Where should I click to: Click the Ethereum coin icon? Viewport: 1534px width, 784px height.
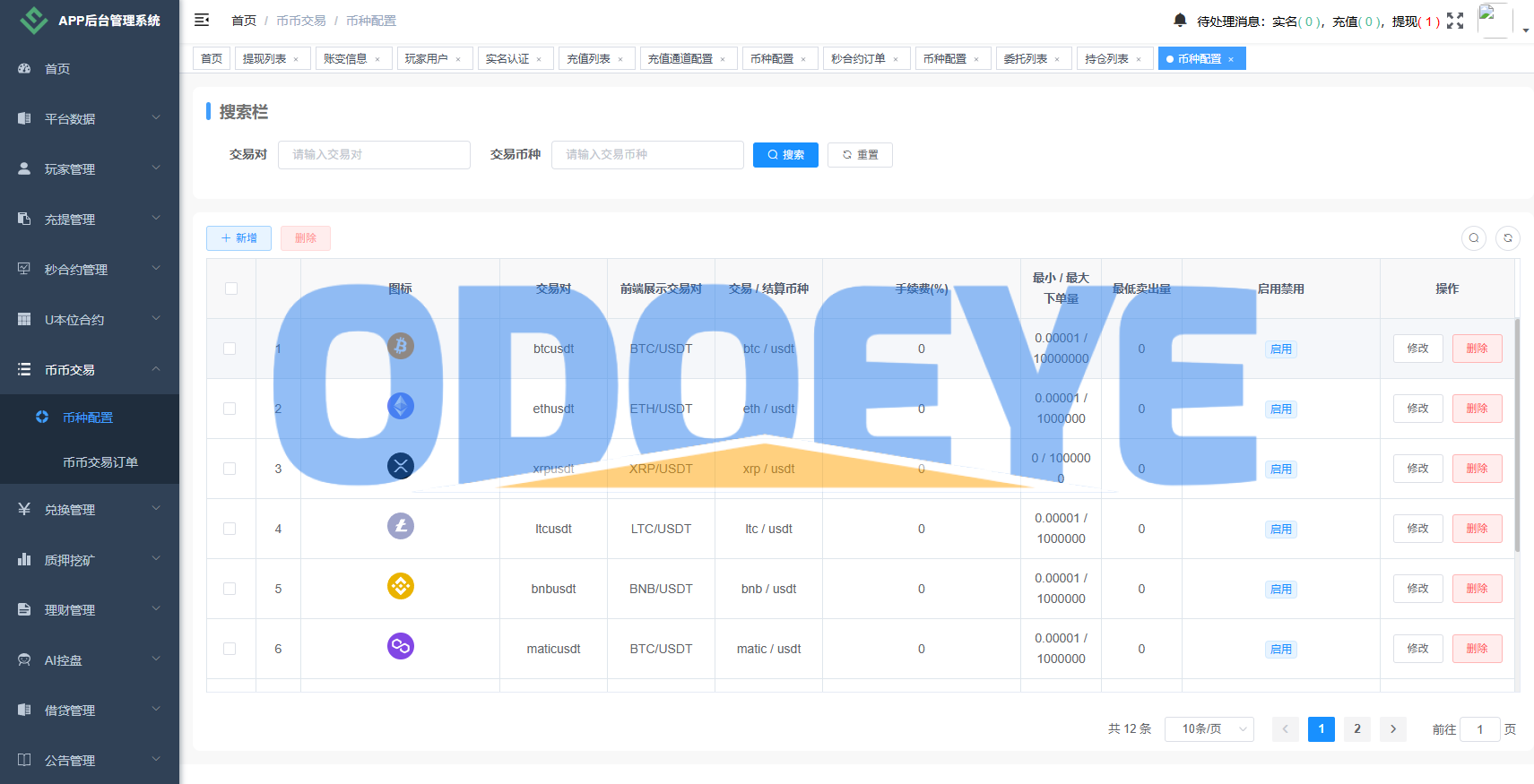[x=401, y=406]
